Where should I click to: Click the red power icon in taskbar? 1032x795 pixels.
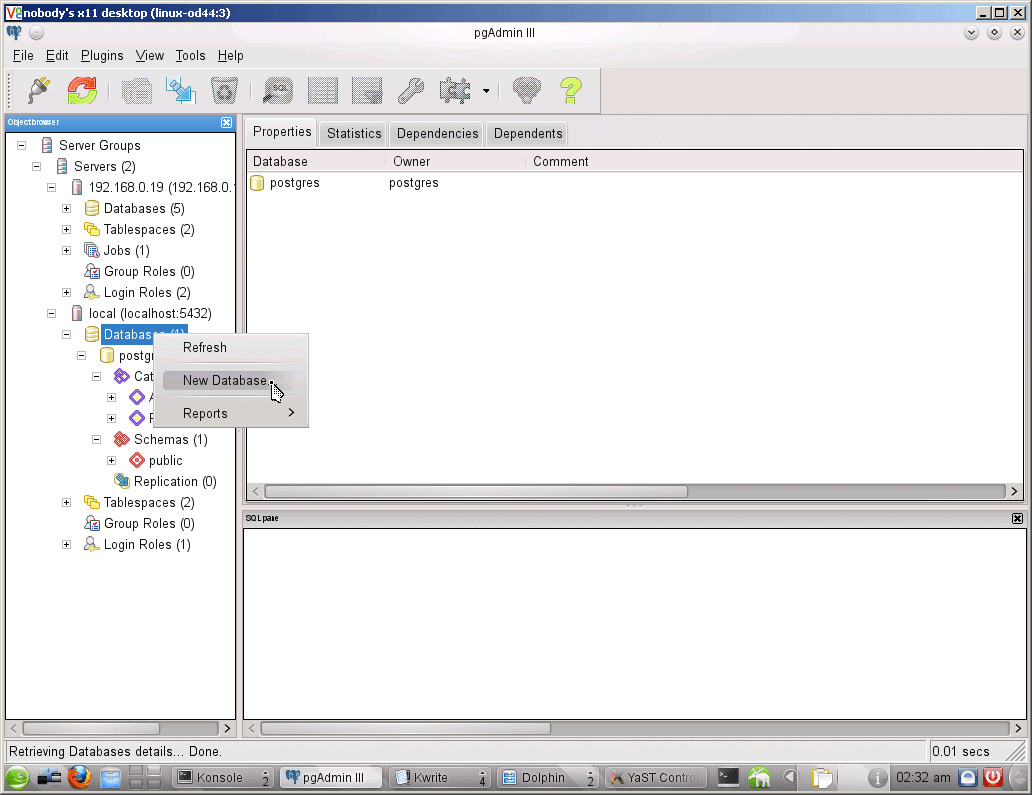993,778
